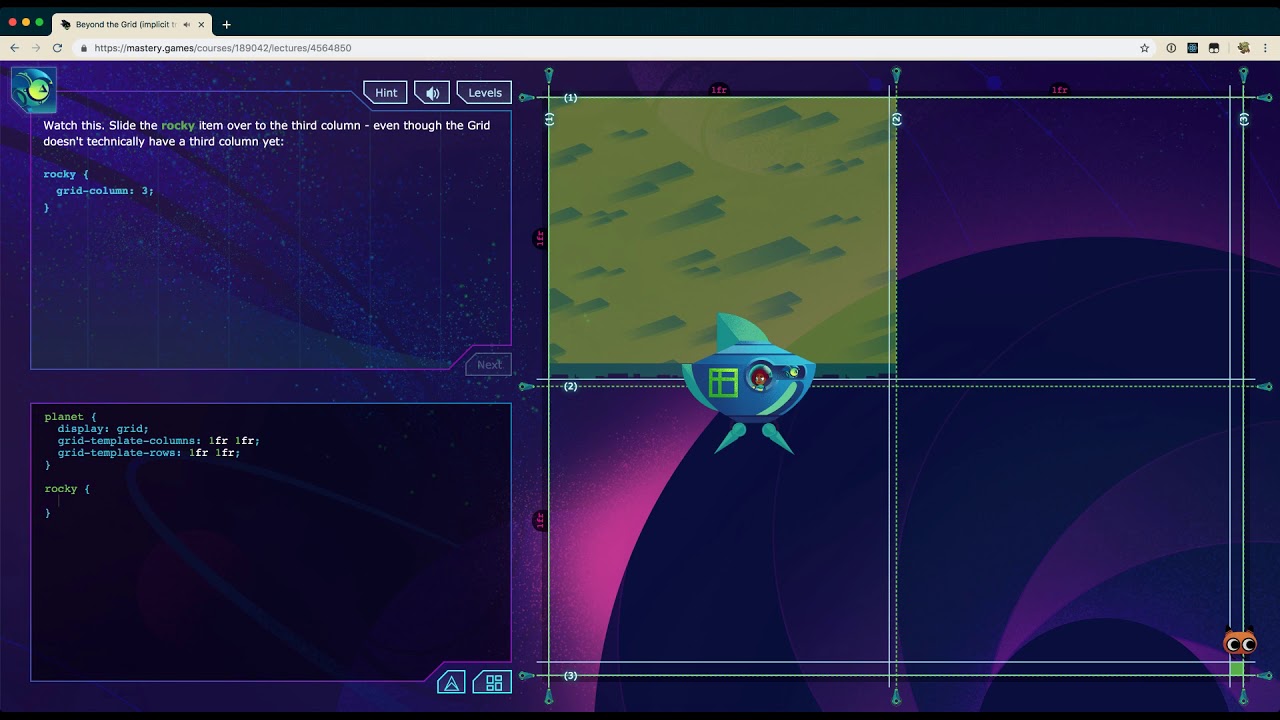Image resolution: width=1280 pixels, height=720 pixels.
Task: Toggle the grid layout icon below editor
Action: coord(493,683)
